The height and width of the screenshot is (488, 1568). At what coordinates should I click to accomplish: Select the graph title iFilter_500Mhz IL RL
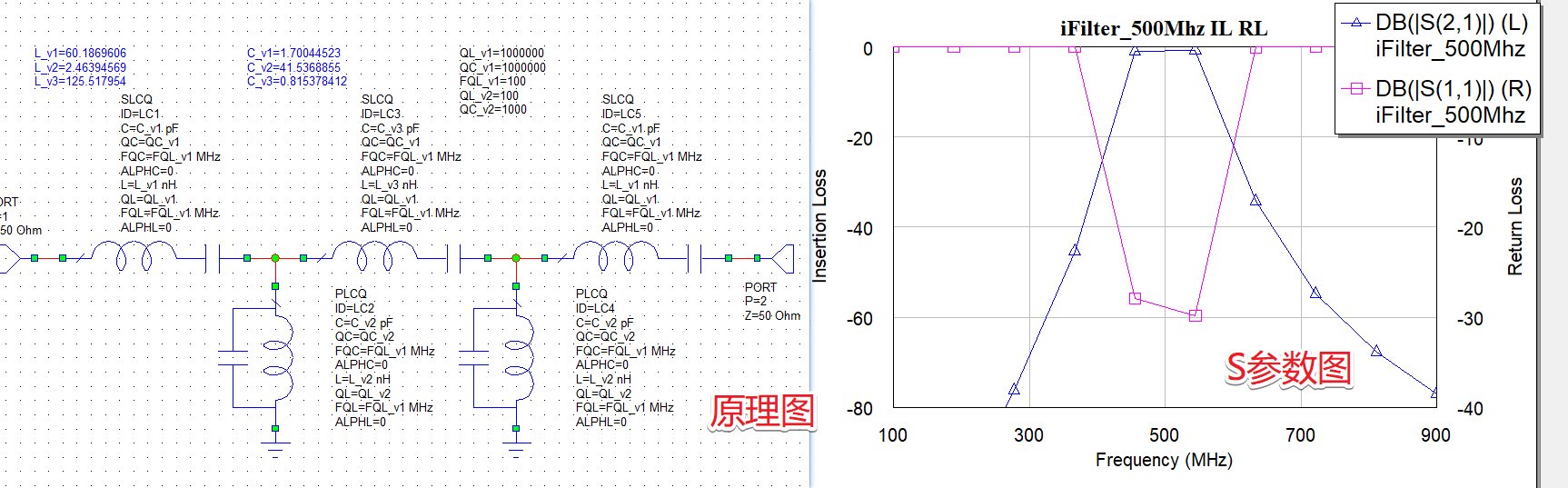pos(1164,28)
